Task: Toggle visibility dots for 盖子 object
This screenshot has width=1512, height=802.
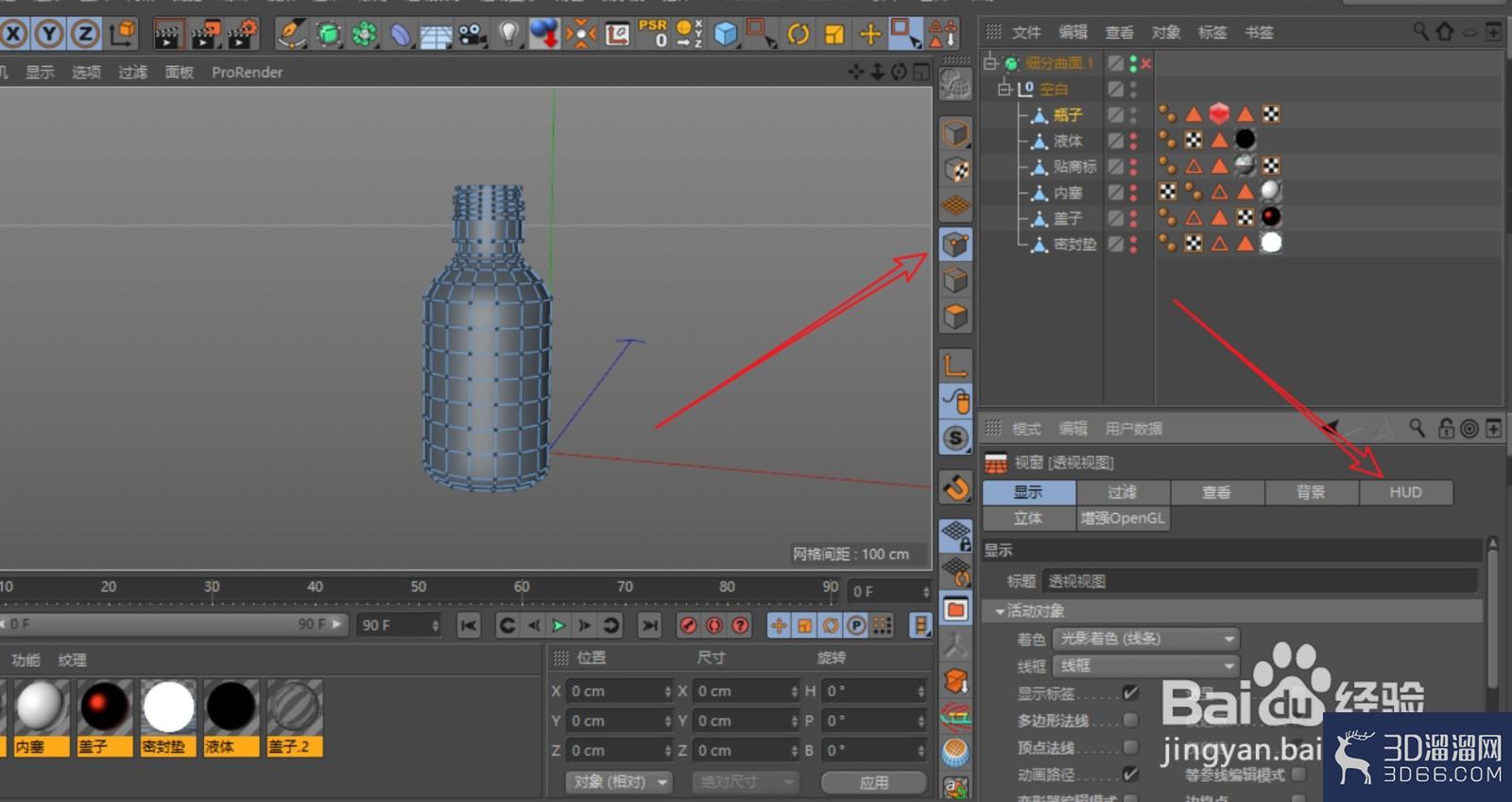Action: (x=1133, y=218)
